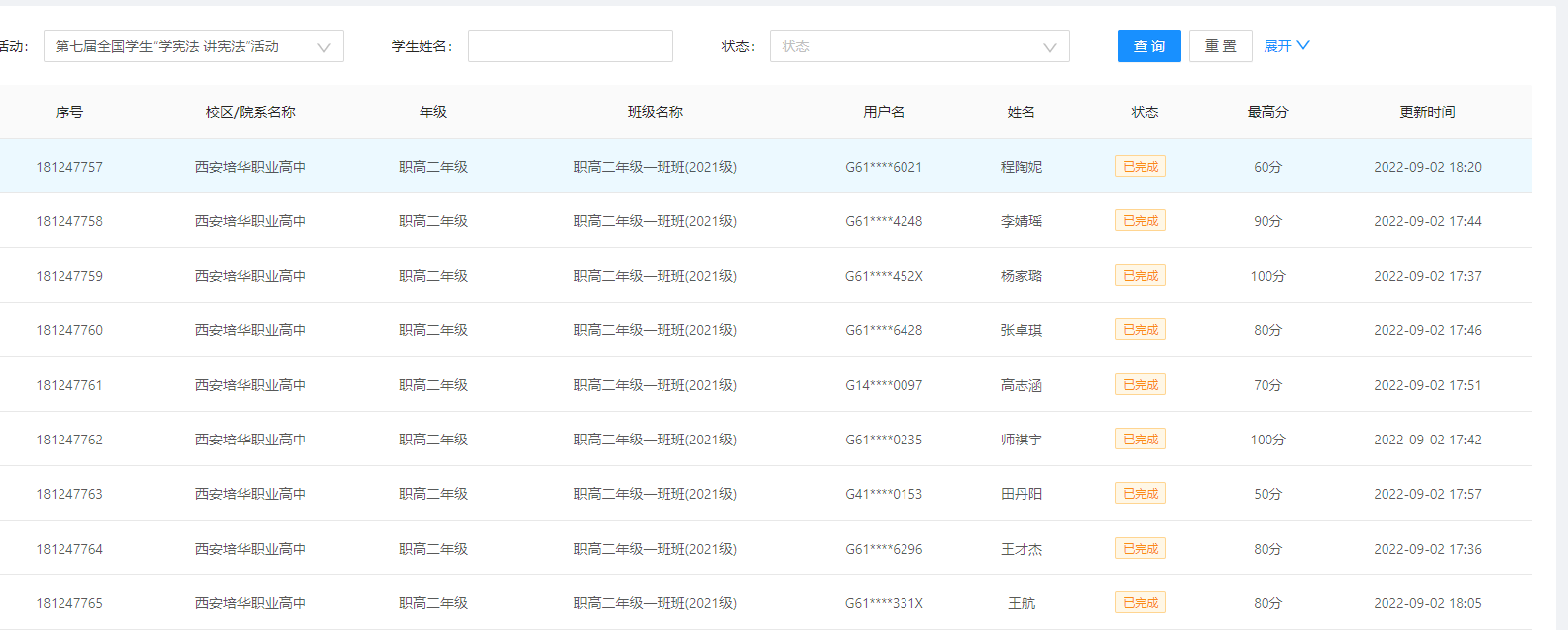Click the 序号 column header
1568x630 pixels.
[x=69, y=112]
